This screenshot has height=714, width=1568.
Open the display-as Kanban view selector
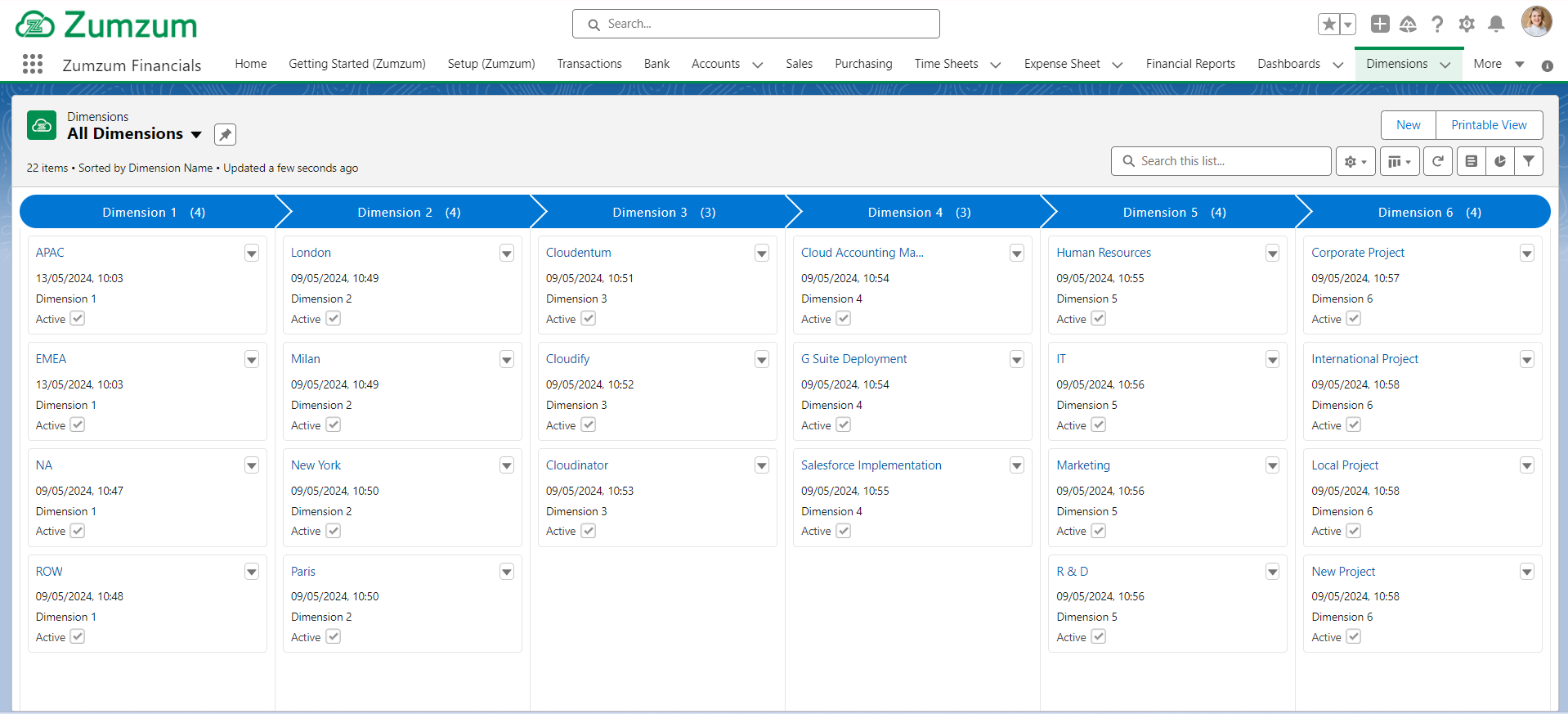click(x=1400, y=161)
